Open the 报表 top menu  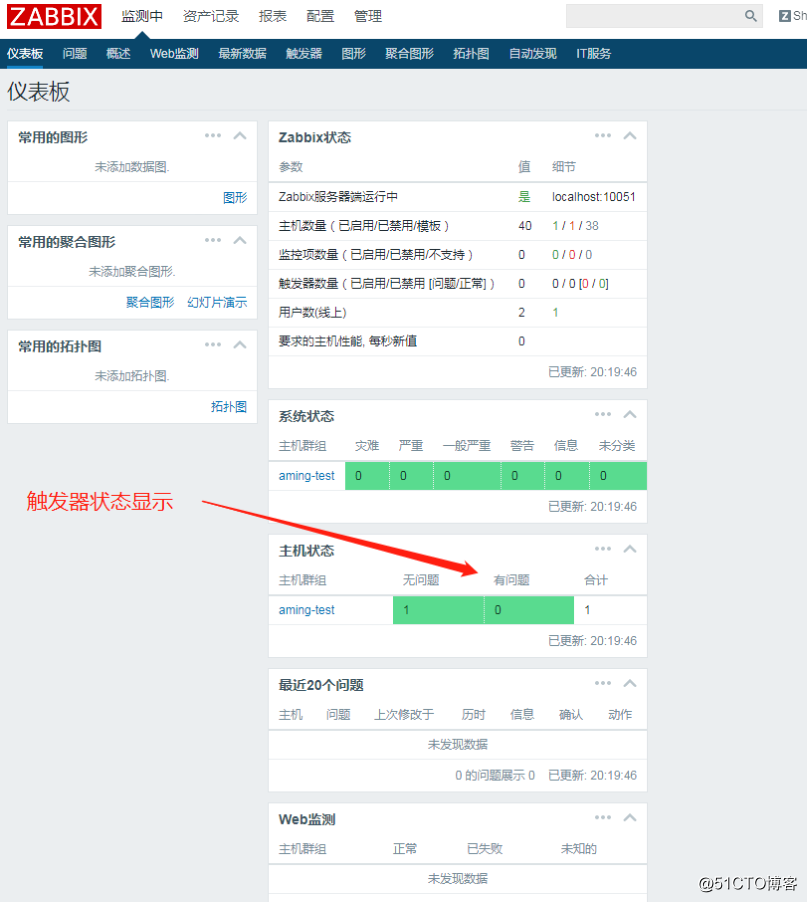click(273, 16)
